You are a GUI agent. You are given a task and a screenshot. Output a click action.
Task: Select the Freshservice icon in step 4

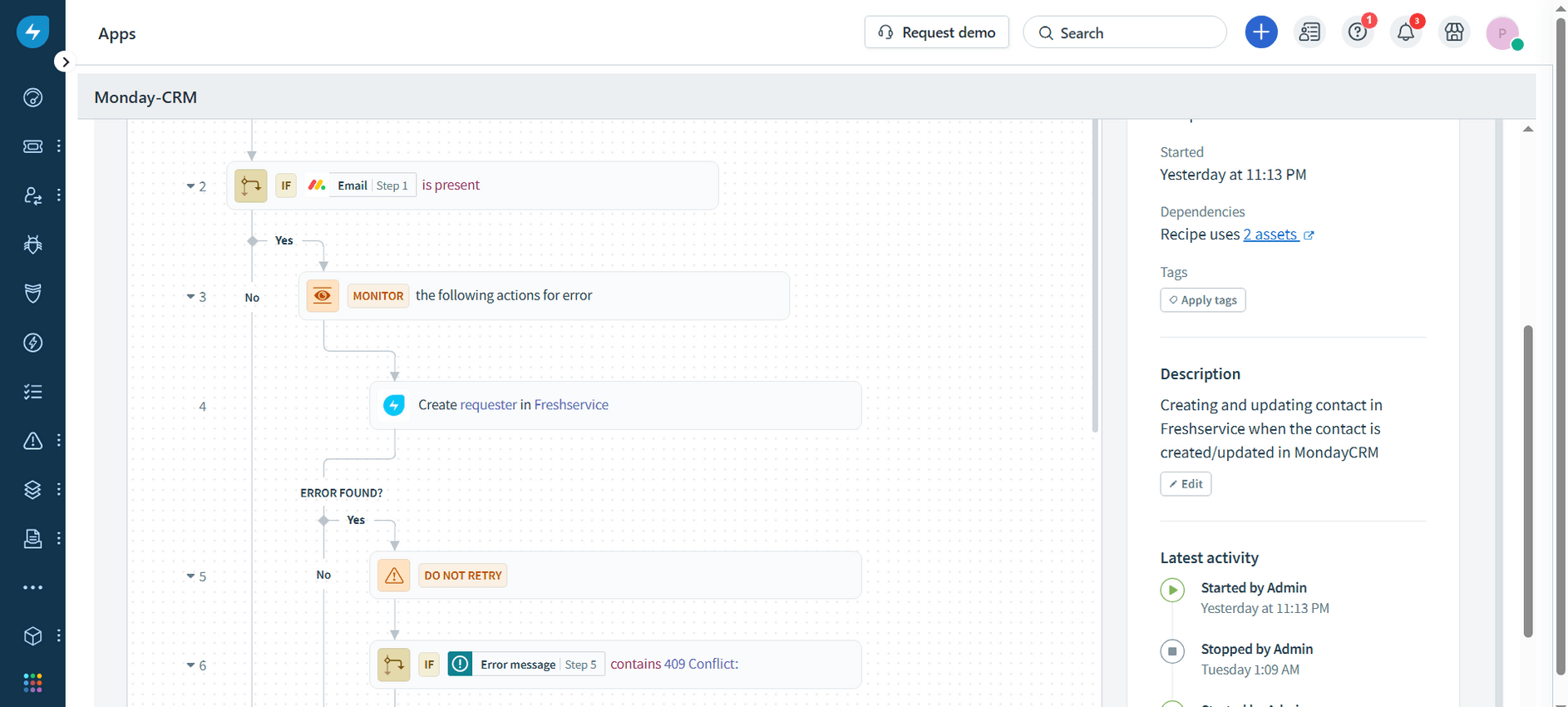[394, 405]
